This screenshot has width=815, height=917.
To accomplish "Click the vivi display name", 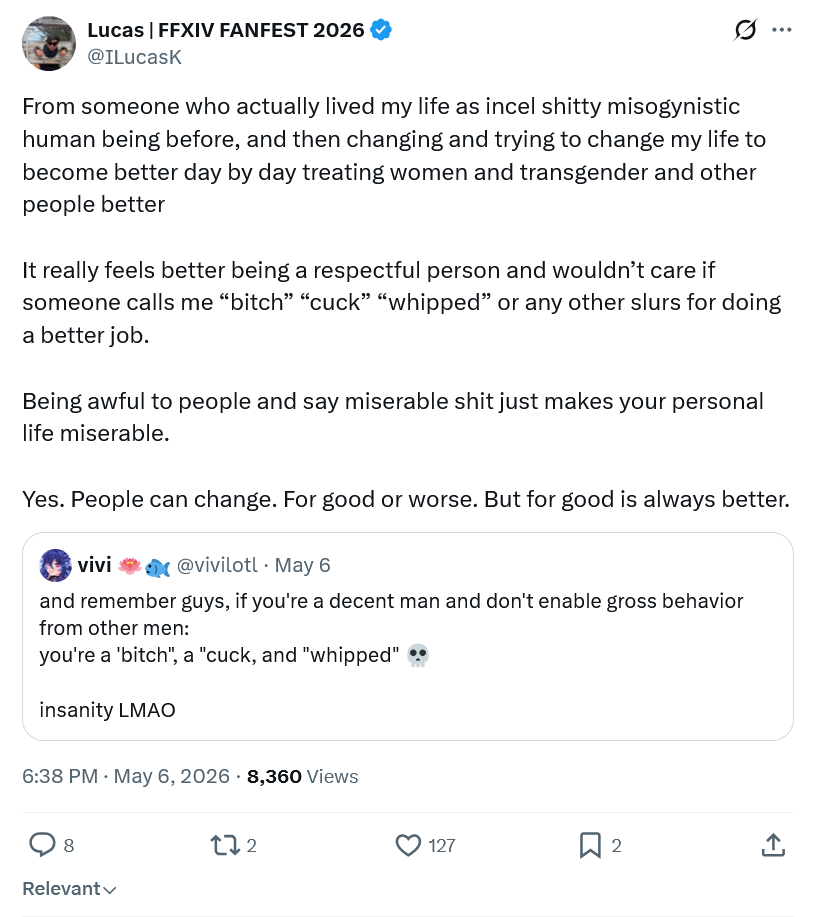I will pos(94,565).
